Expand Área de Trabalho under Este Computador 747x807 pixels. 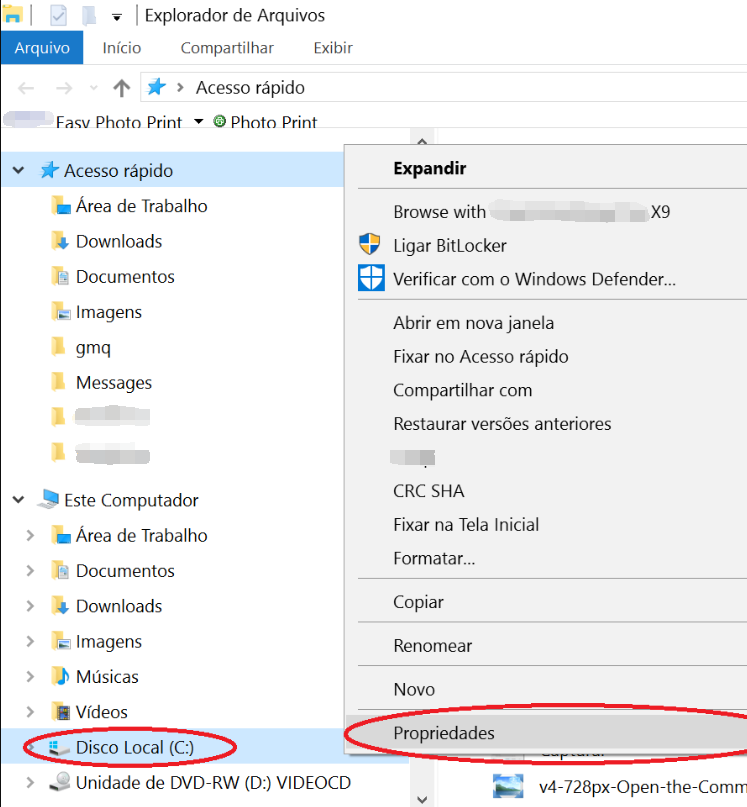(30, 535)
